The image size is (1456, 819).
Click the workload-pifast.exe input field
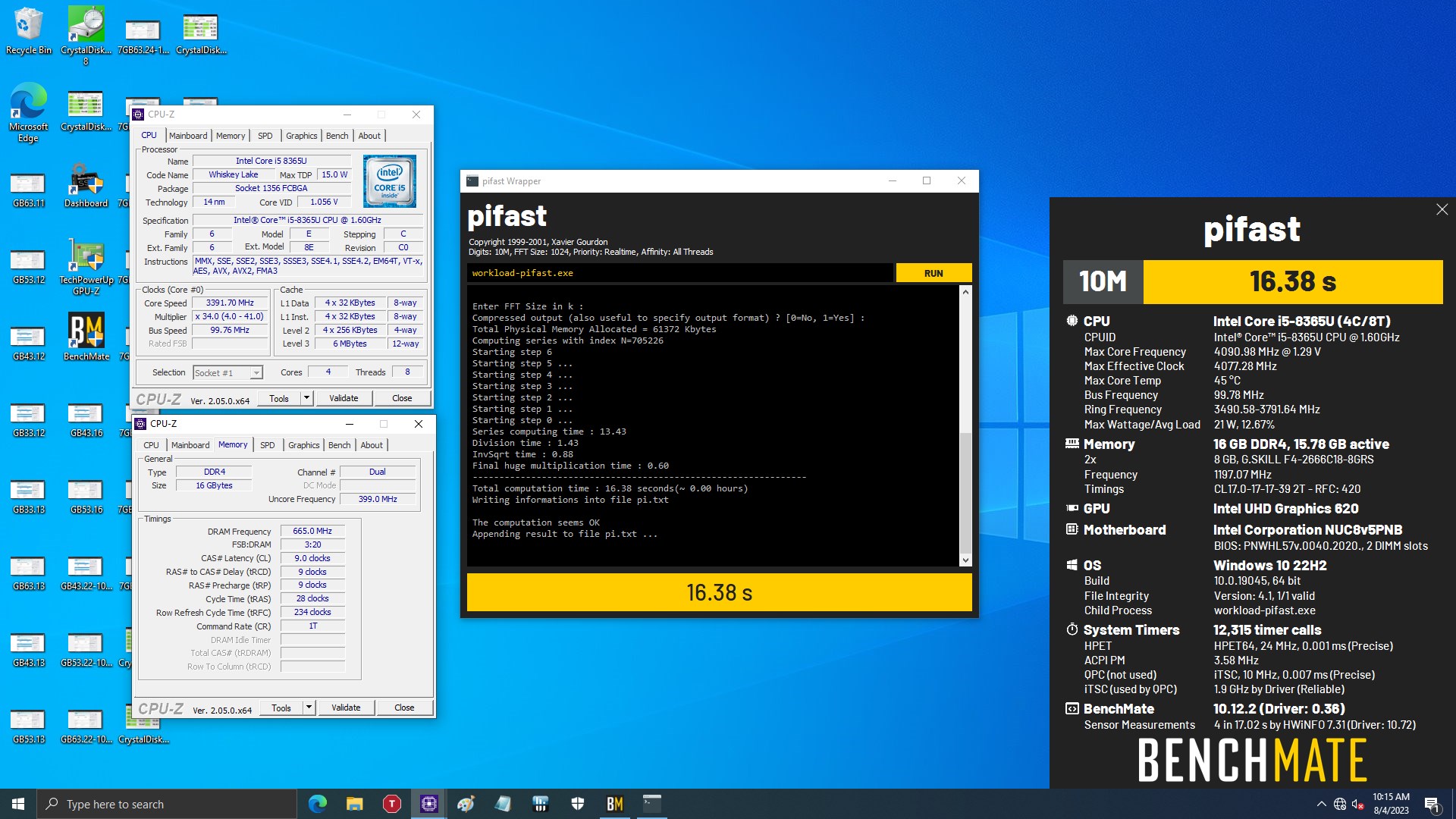(679, 273)
